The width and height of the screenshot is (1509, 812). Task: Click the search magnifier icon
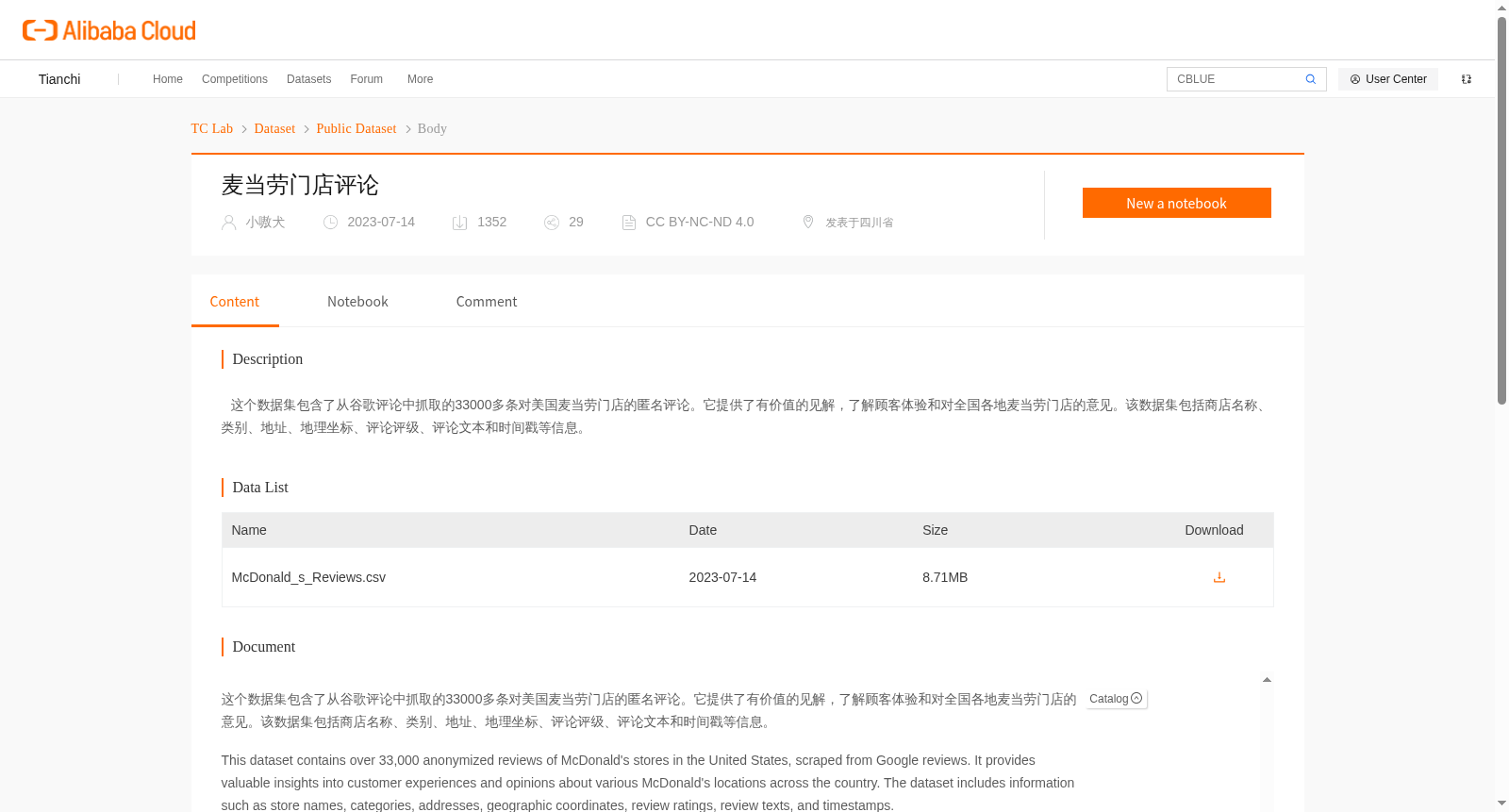(x=1311, y=79)
